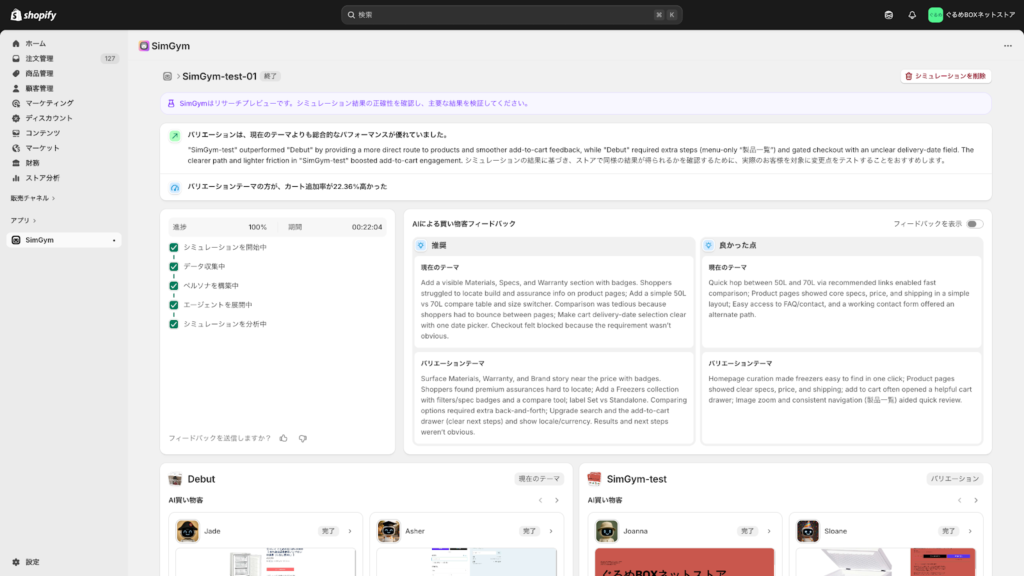
Task: Show next shoppers in SimGym-test carousel
Action: tap(977, 500)
